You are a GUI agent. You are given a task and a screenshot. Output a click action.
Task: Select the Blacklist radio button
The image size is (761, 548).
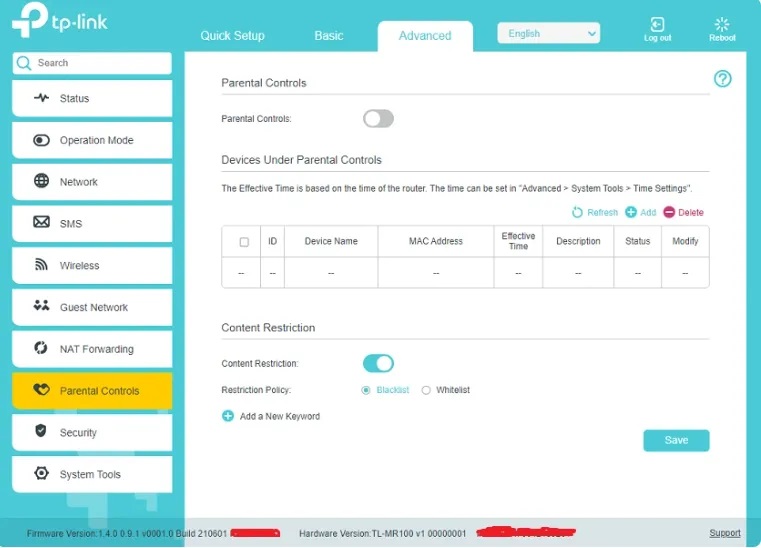coord(366,390)
